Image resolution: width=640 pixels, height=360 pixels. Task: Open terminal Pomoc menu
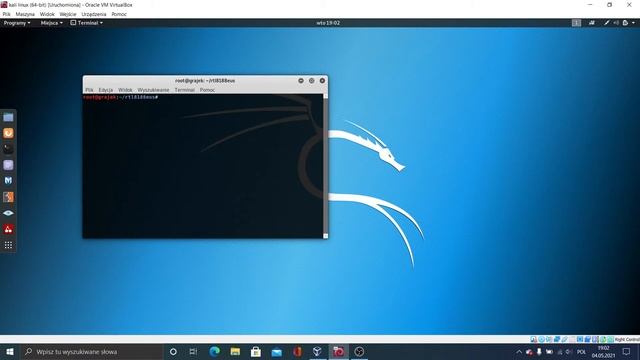[207, 90]
